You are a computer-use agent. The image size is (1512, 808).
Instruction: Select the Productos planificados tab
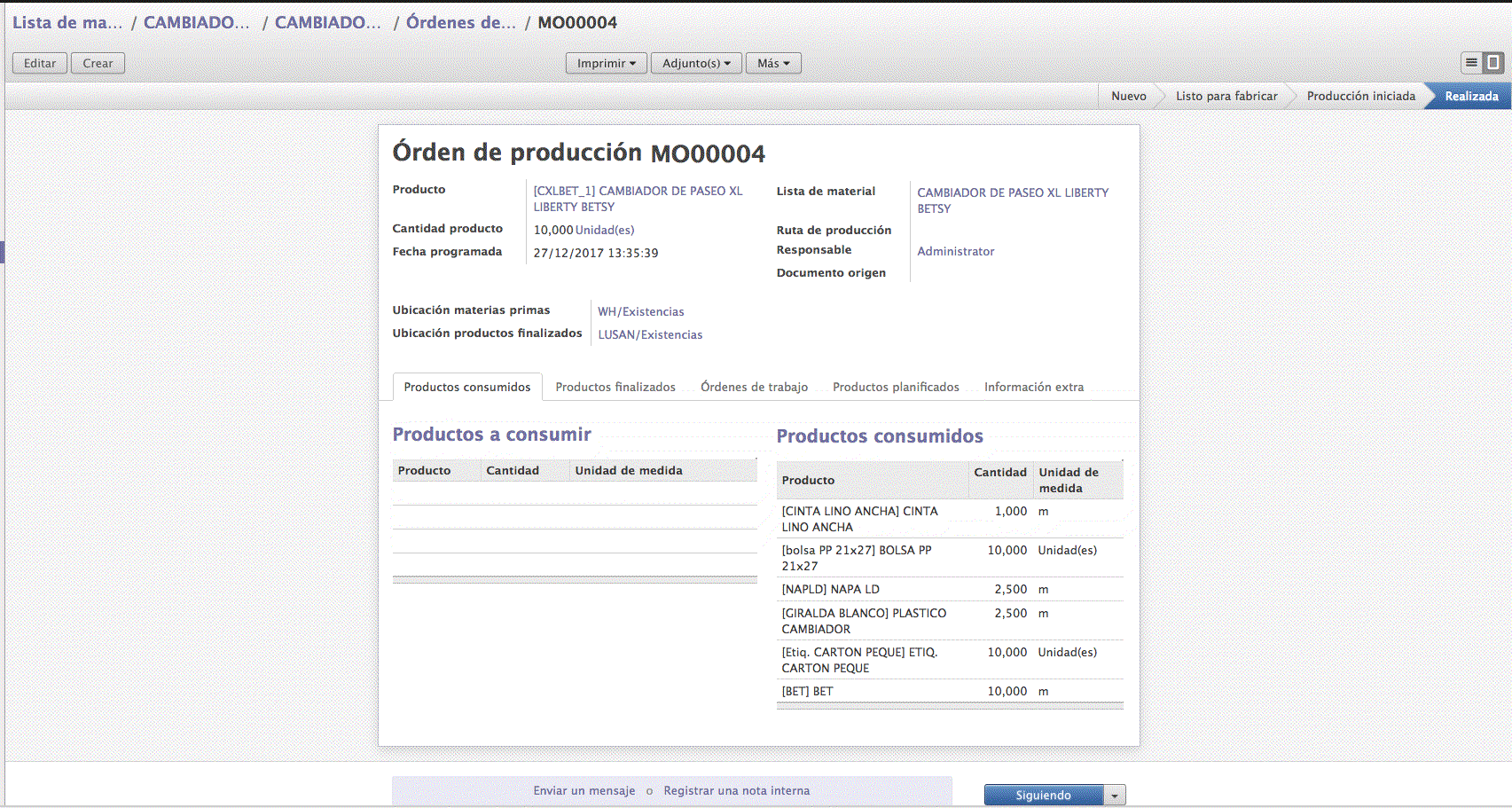(x=896, y=387)
